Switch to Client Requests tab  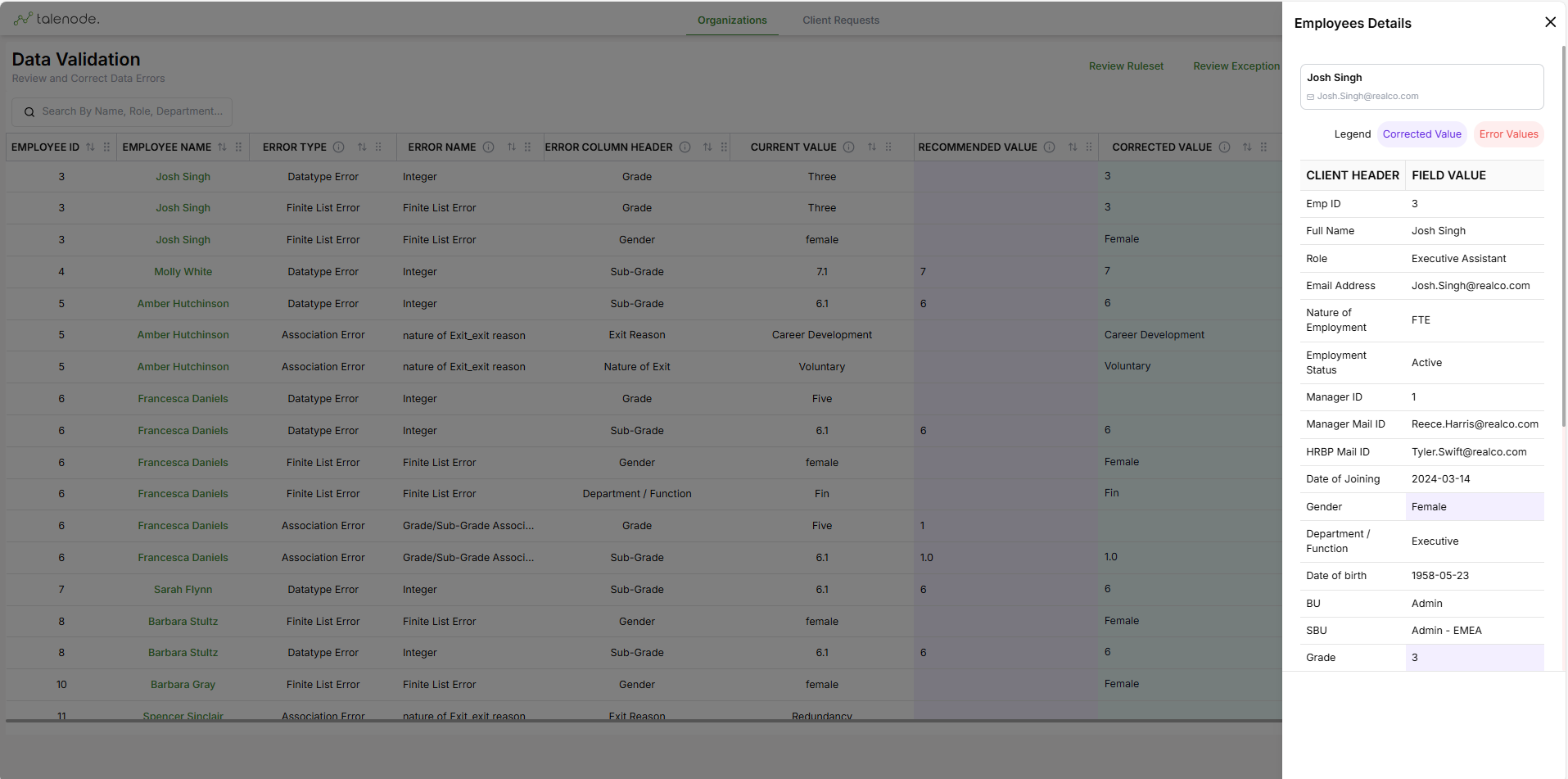coord(841,20)
